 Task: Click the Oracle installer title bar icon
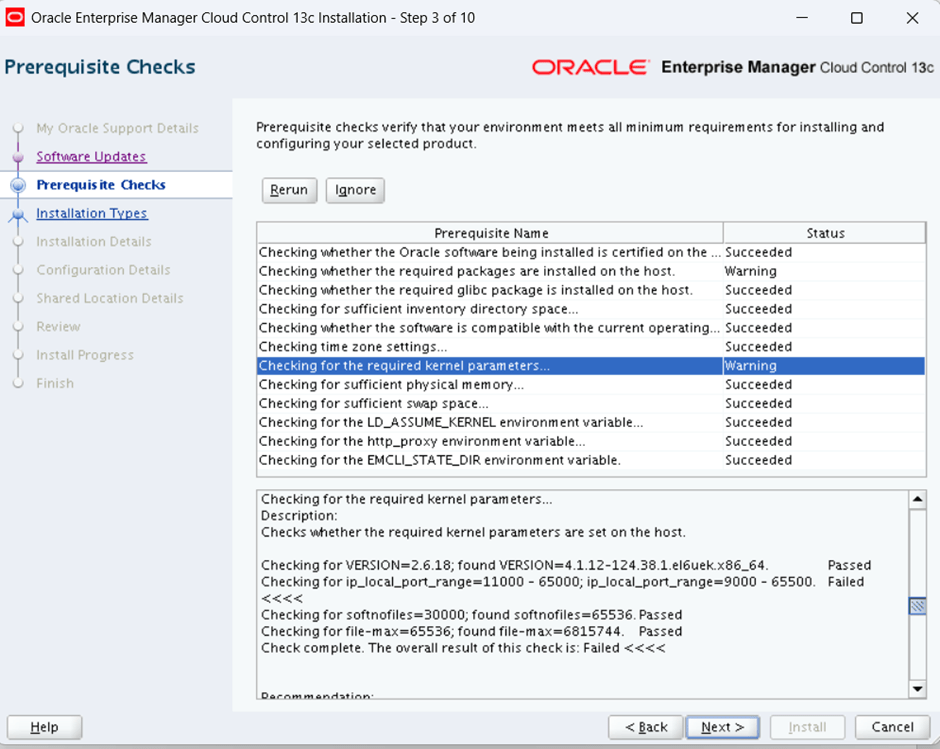pos(15,18)
